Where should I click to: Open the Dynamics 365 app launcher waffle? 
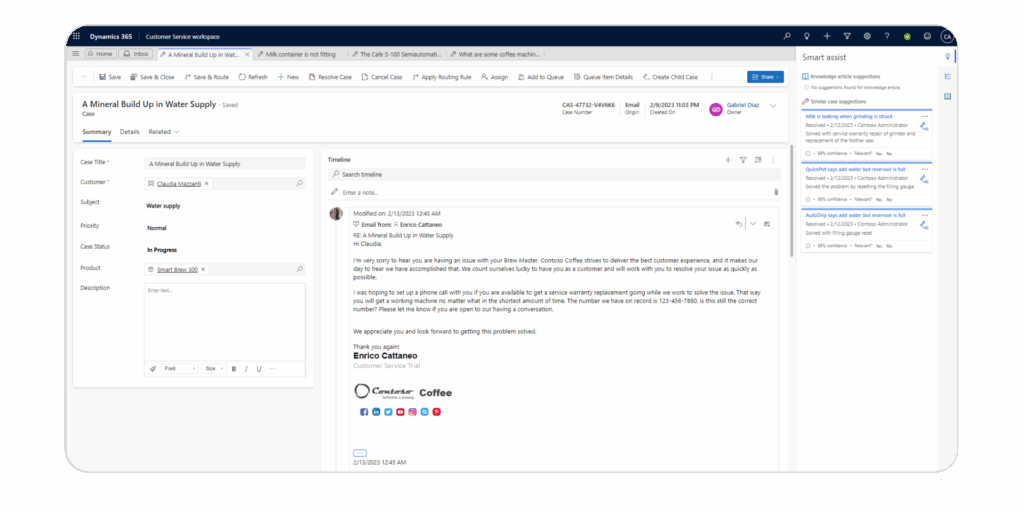coord(75,36)
